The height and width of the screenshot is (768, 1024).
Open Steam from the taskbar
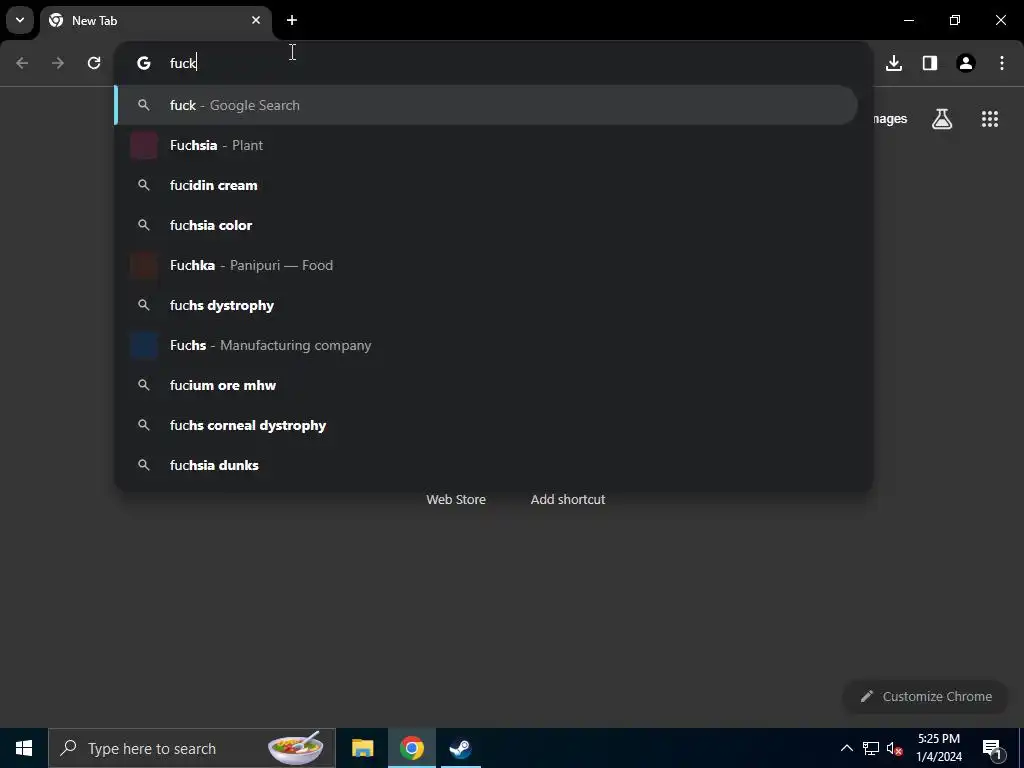point(460,748)
